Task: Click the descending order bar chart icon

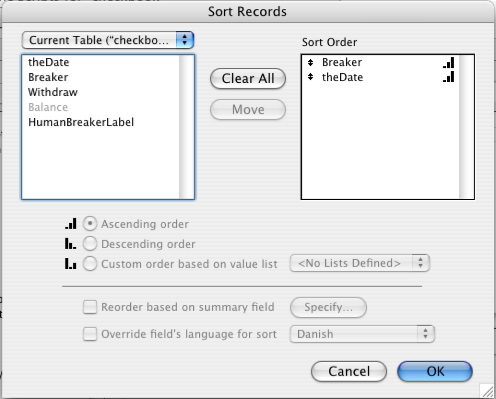Action: pos(71,244)
